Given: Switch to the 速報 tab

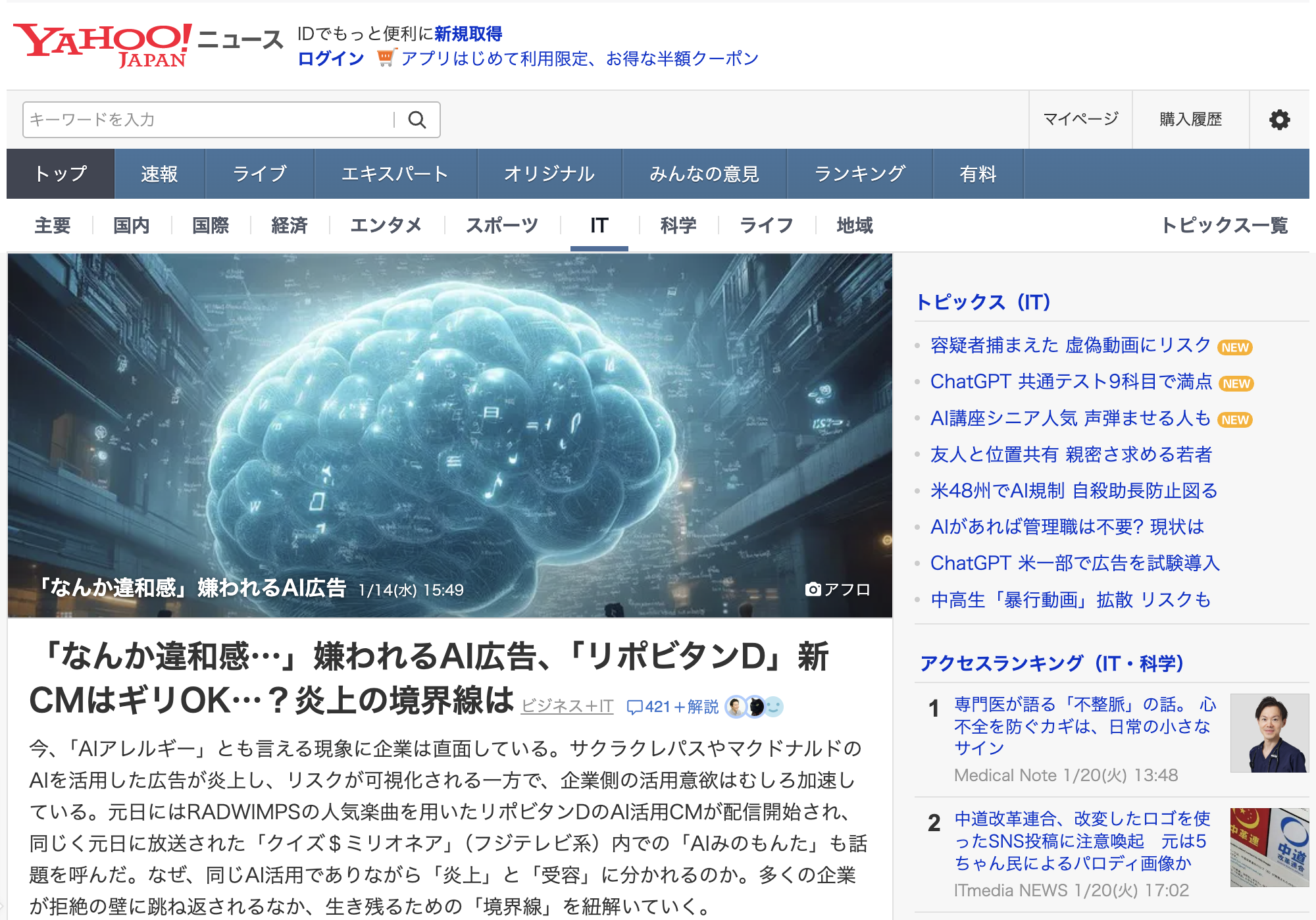Looking at the screenshot, I should click(159, 174).
